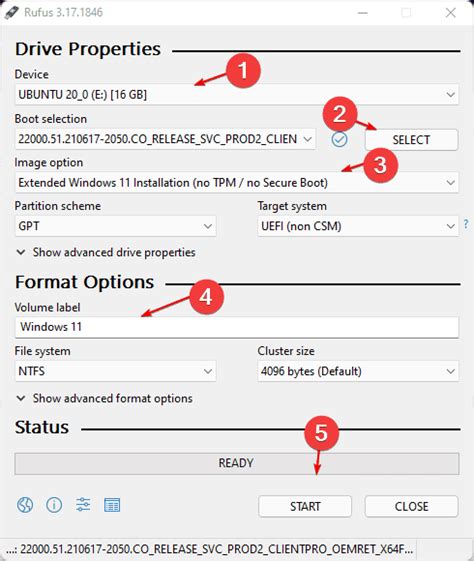Open the settings sliders icon

[83, 505]
